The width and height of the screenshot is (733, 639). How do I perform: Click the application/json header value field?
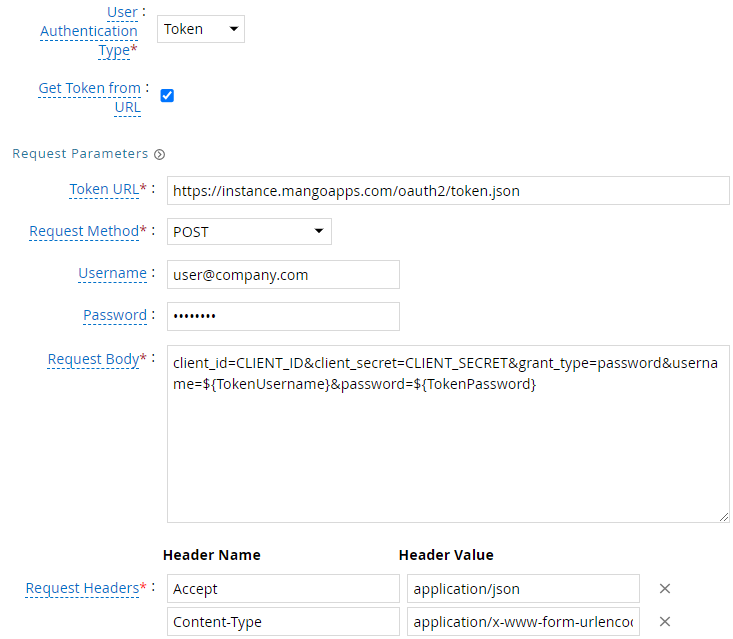click(523, 589)
